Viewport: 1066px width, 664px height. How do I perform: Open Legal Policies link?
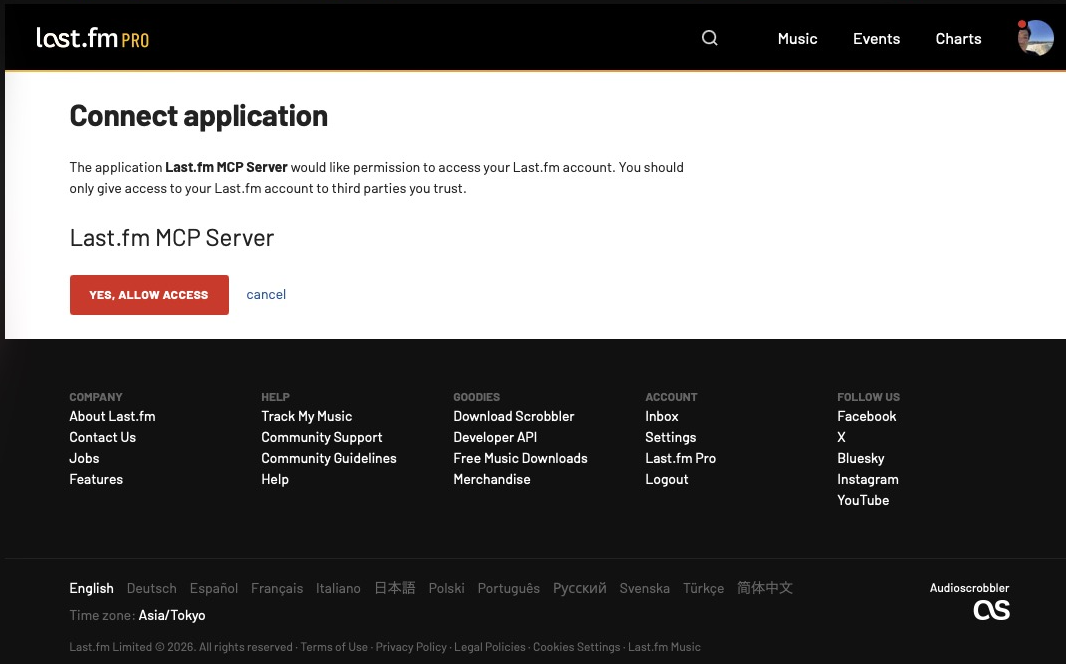[x=489, y=647]
